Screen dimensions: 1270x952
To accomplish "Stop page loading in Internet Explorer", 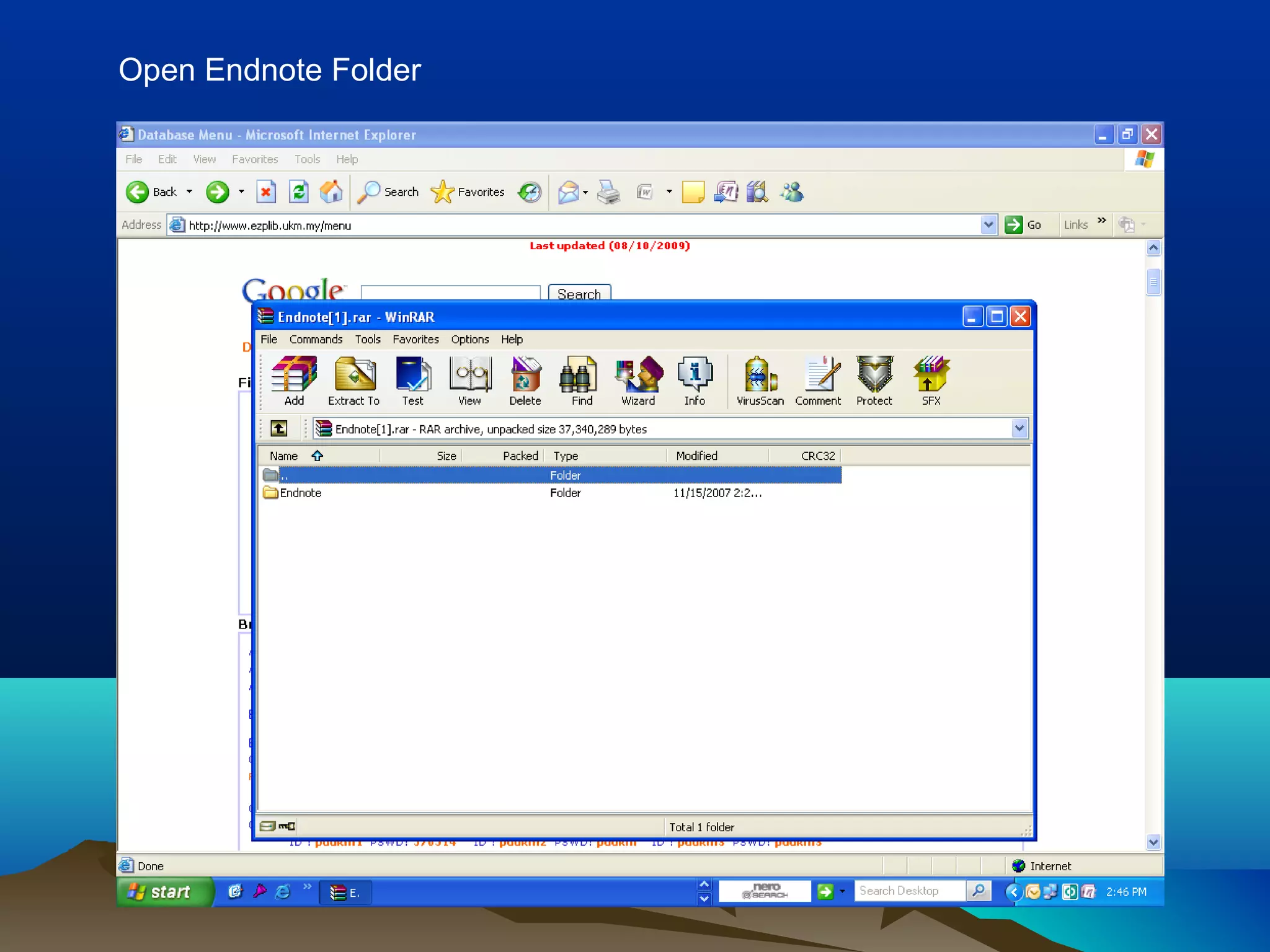I will click(x=266, y=192).
